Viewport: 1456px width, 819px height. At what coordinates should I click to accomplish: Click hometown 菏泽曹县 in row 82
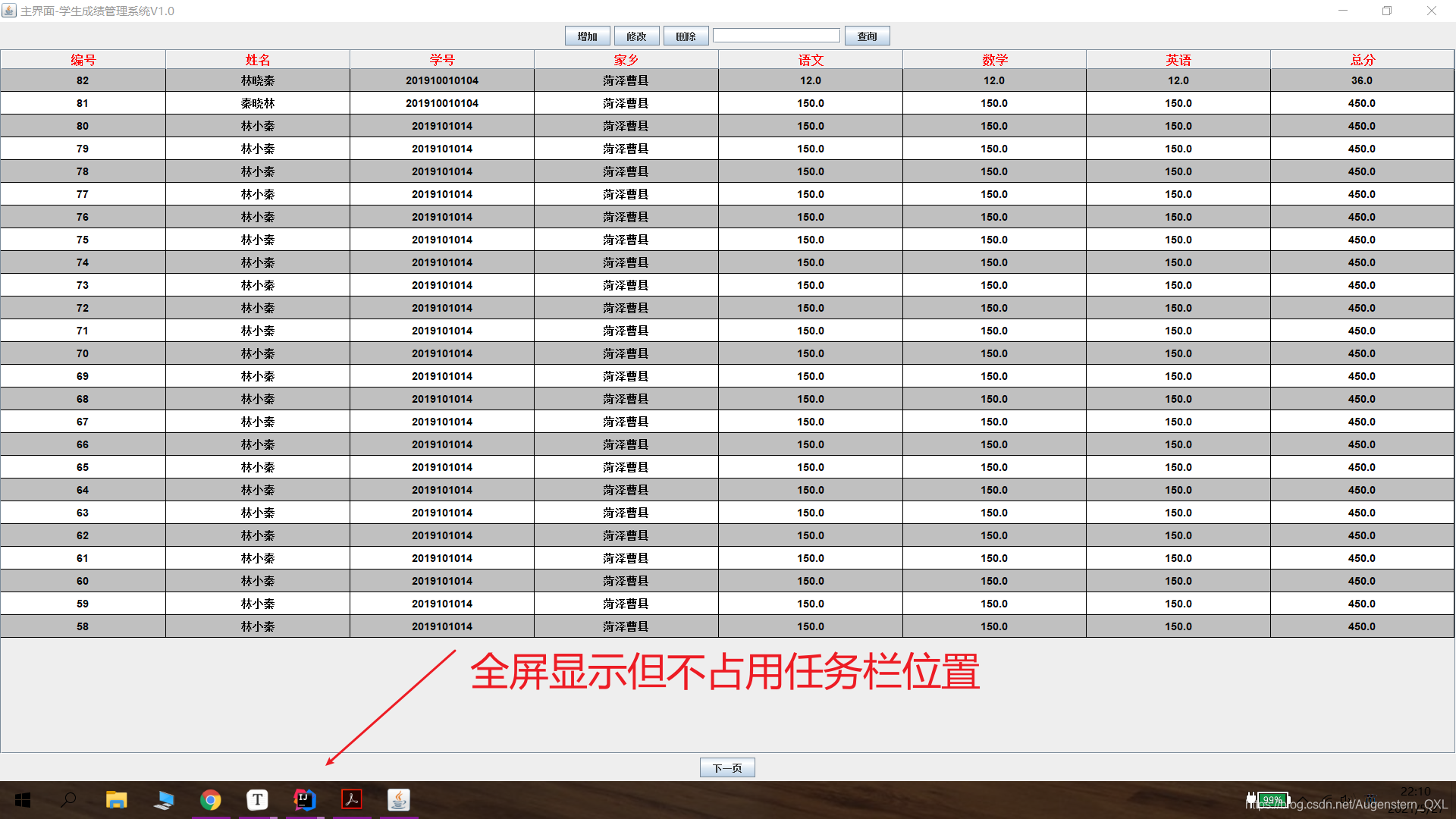pyautogui.click(x=626, y=80)
